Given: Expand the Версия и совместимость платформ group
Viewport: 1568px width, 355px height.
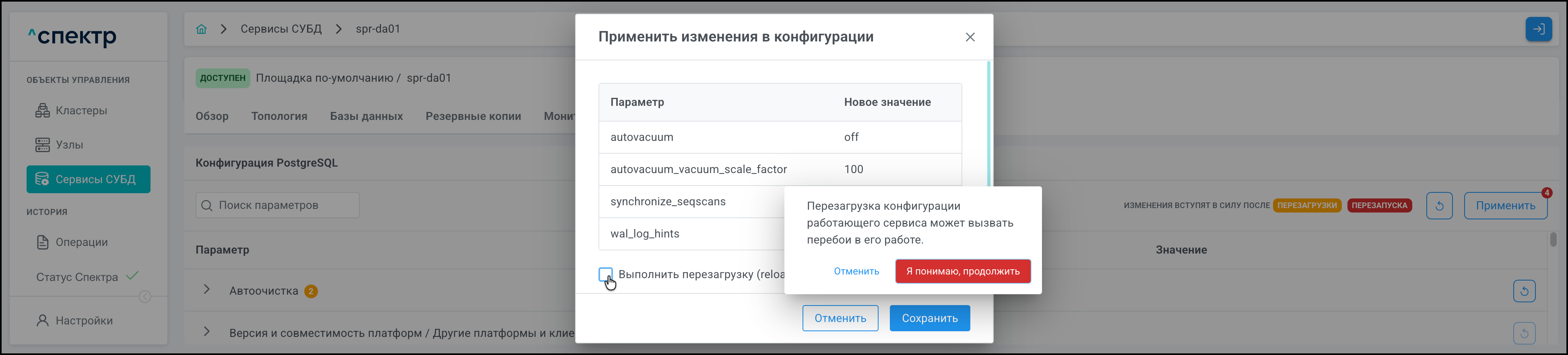Looking at the screenshot, I should [x=207, y=332].
